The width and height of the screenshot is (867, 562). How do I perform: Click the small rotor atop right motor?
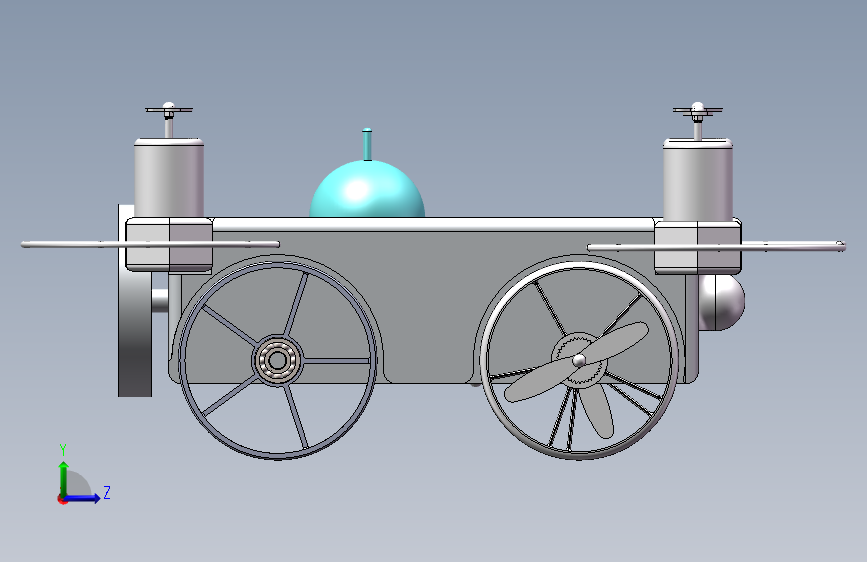coord(698,110)
